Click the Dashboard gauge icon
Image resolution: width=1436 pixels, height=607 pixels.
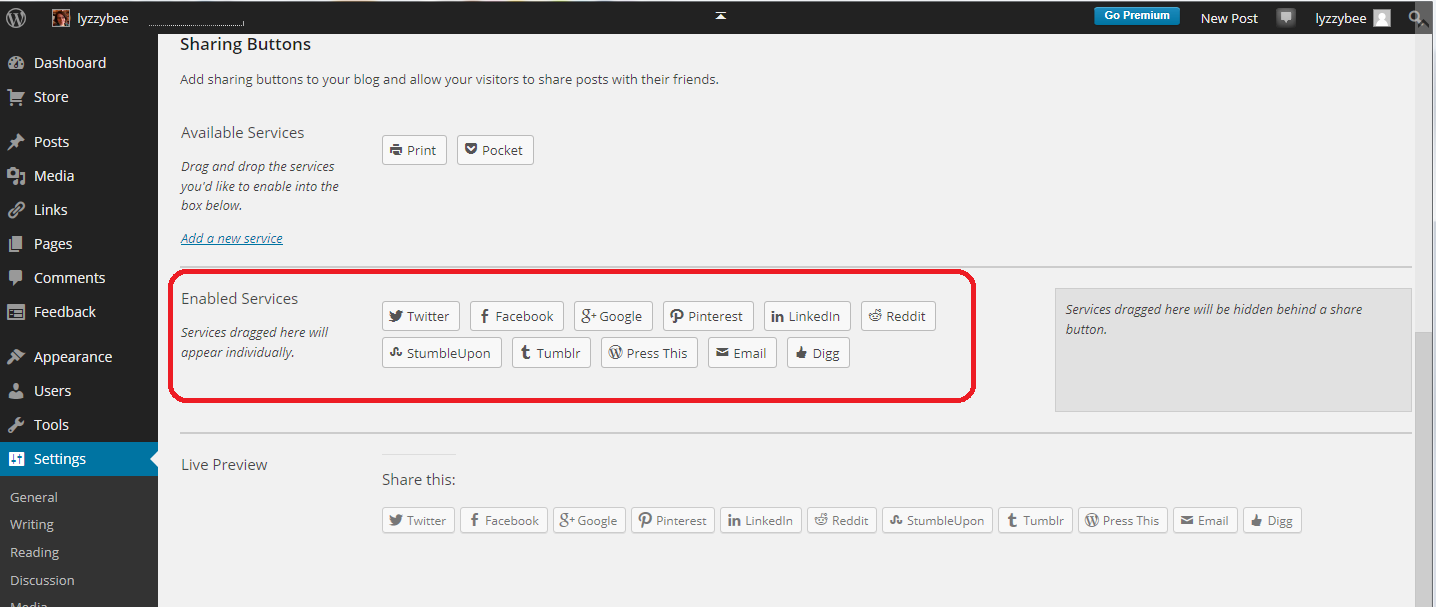(16, 63)
